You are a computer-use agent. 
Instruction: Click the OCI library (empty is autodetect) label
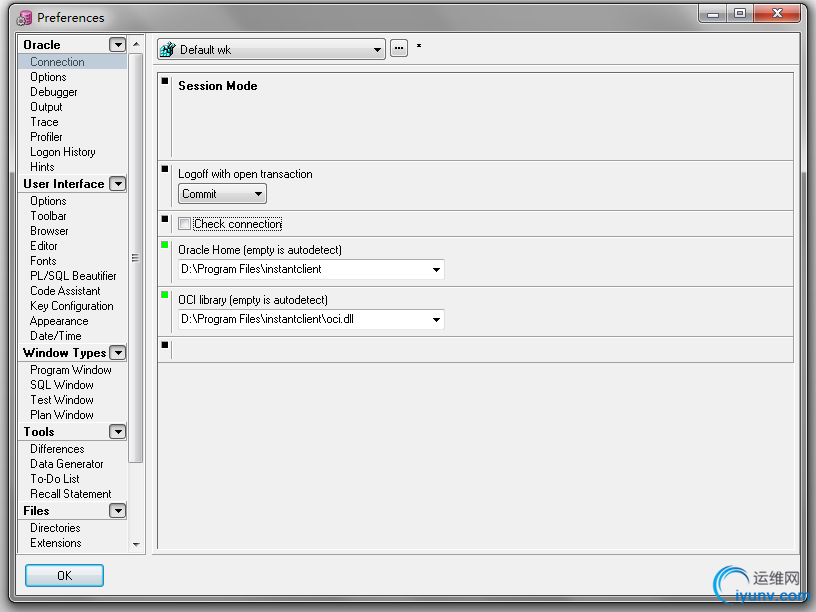[x=253, y=300]
